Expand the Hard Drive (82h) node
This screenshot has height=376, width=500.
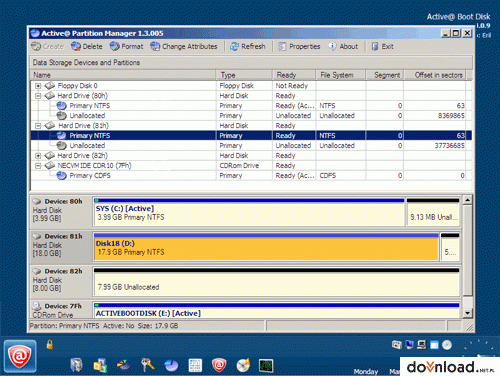click(x=38, y=156)
